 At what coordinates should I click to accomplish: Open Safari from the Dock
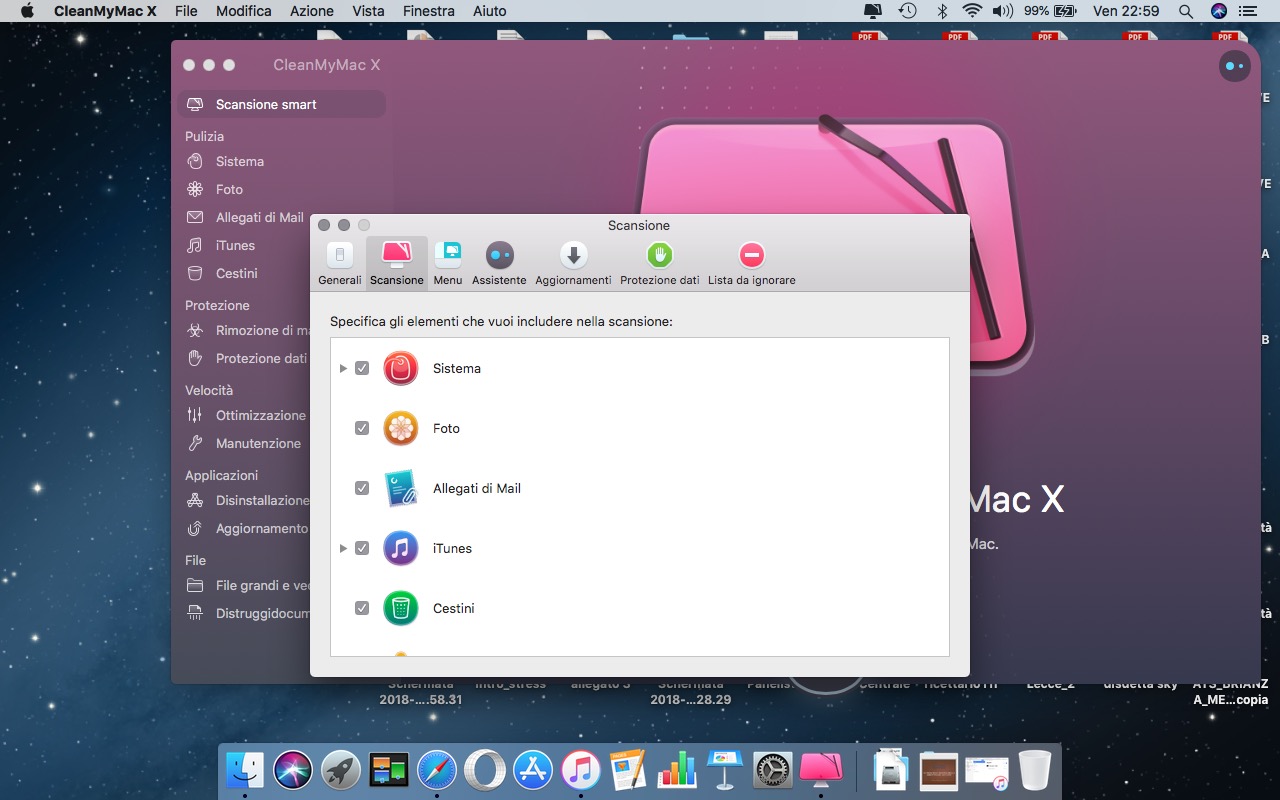pos(437,770)
